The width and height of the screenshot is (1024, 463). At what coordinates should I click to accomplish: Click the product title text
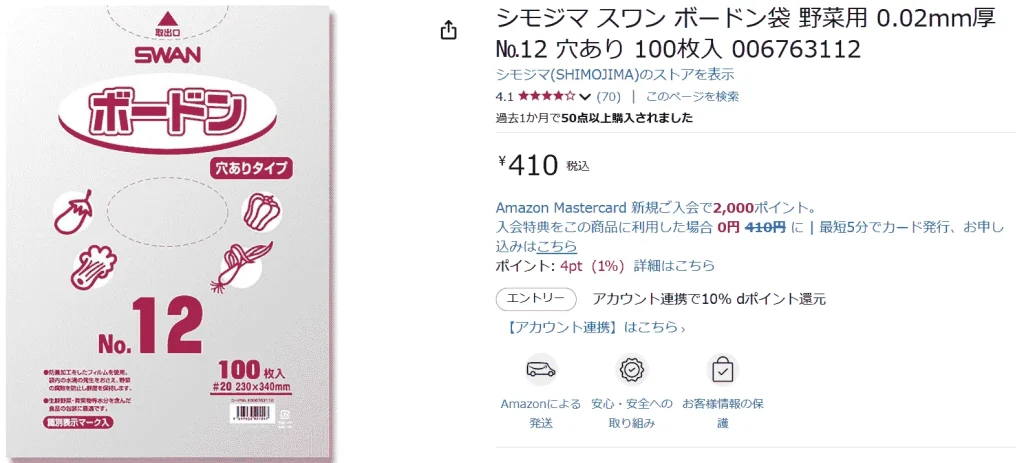point(746,34)
